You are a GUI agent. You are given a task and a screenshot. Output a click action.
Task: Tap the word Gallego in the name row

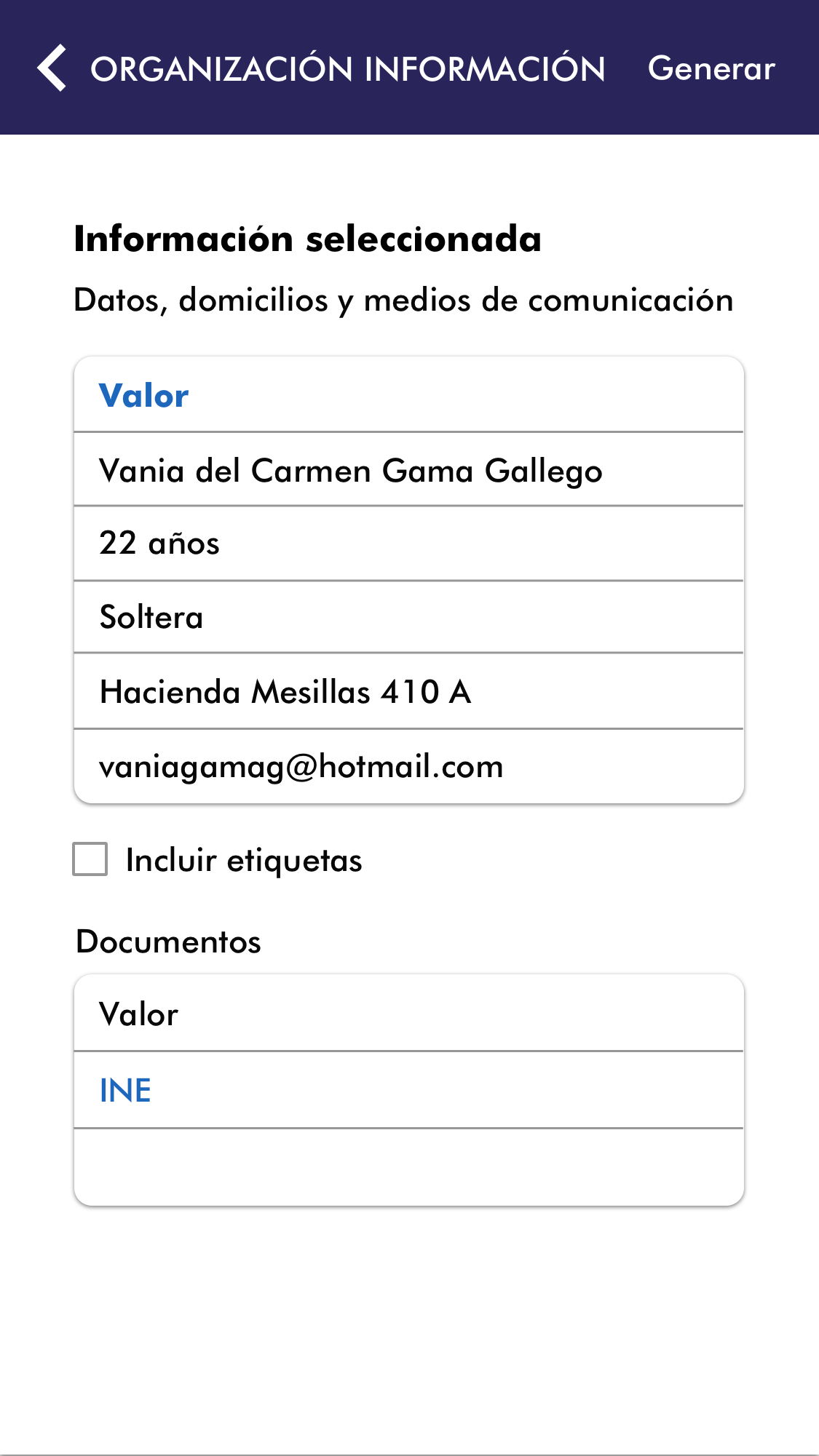(544, 472)
